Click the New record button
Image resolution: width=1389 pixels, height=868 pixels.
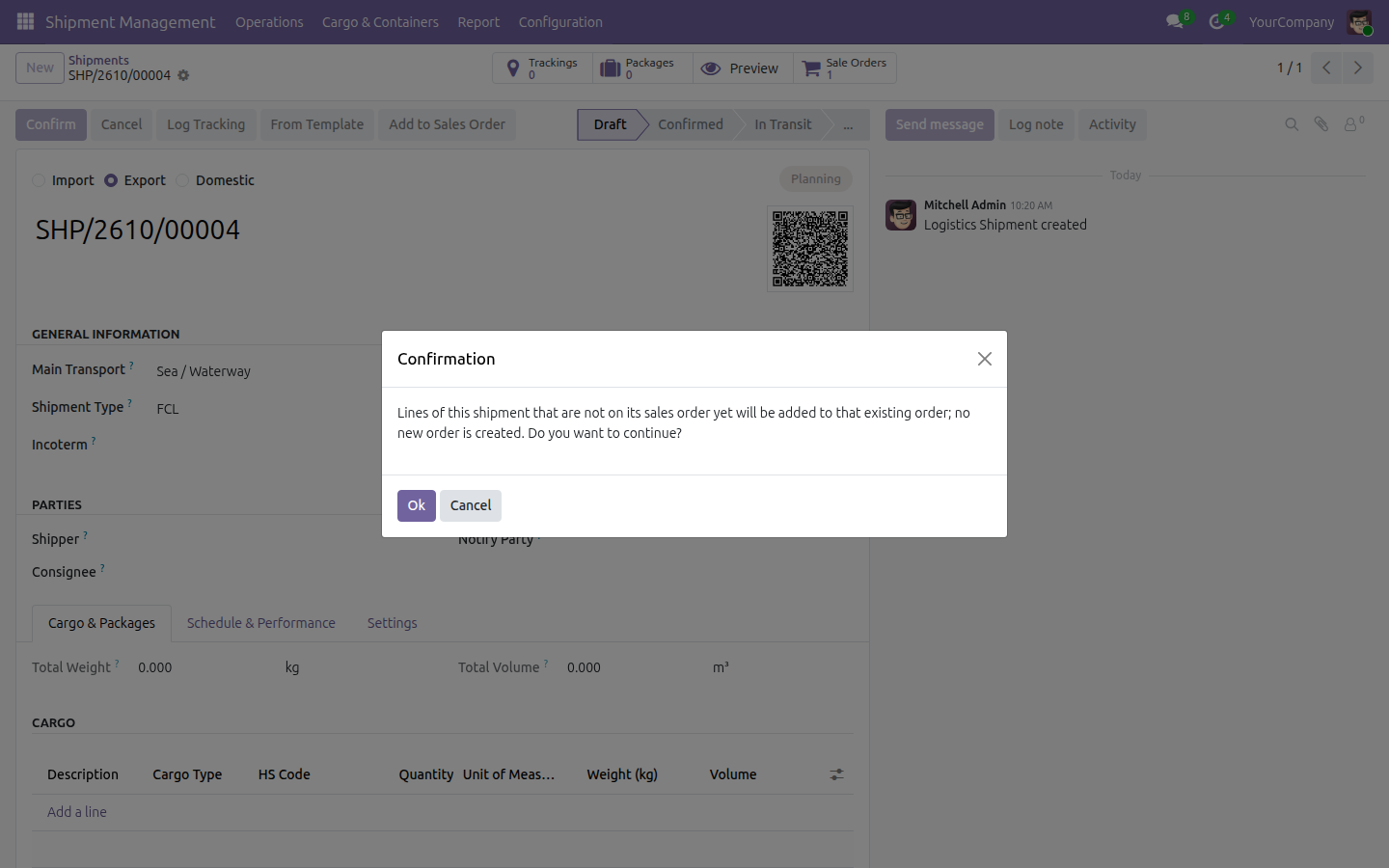40,68
